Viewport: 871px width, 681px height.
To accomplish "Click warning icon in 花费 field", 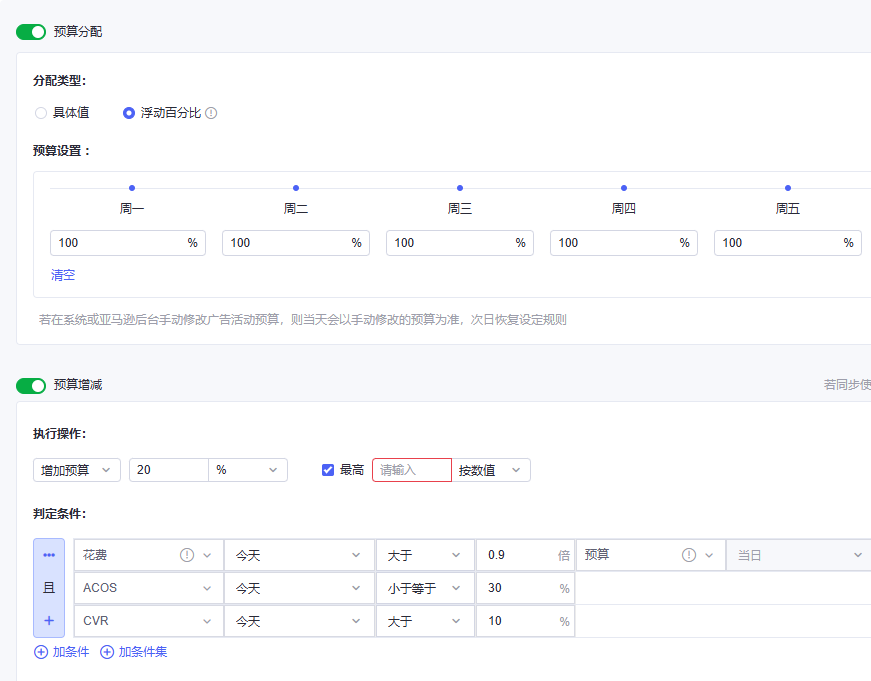I will point(186,555).
